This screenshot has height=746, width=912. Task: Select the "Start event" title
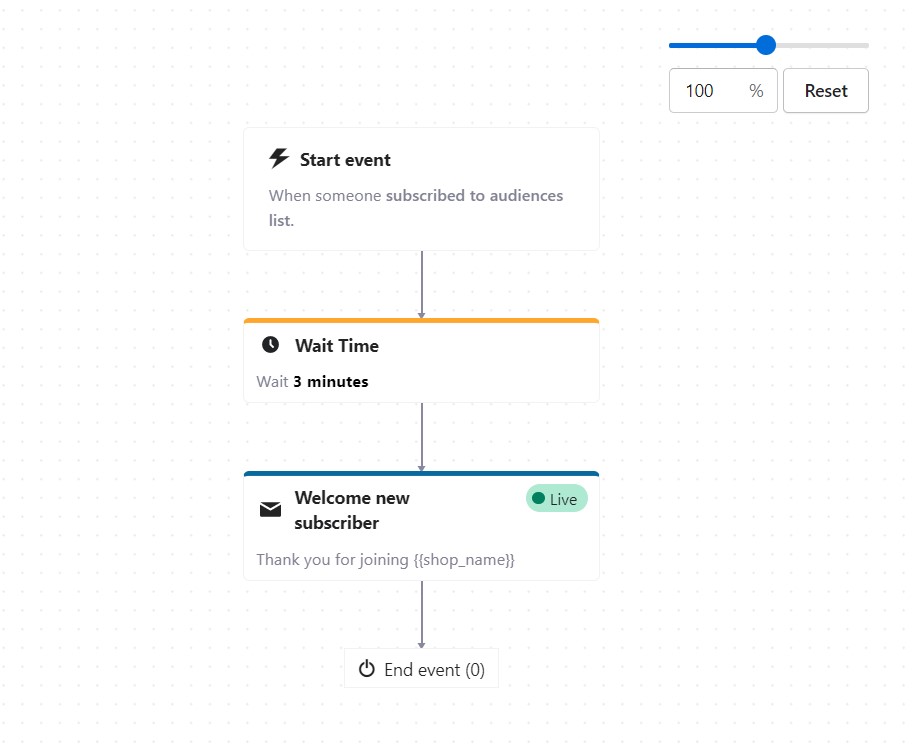pyautogui.click(x=345, y=160)
